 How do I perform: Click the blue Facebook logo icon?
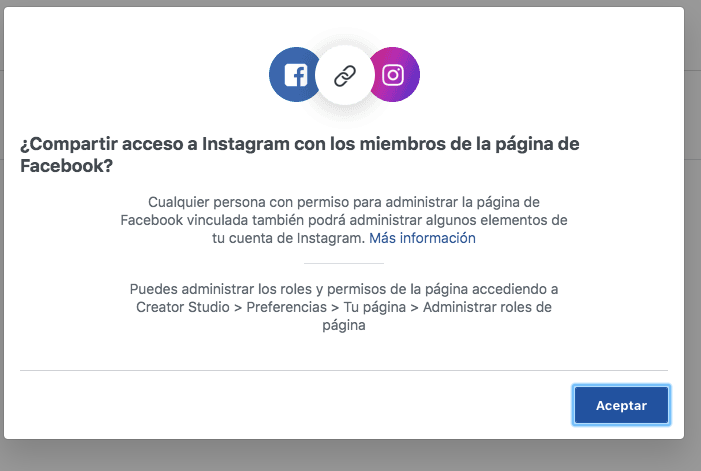(x=294, y=75)
